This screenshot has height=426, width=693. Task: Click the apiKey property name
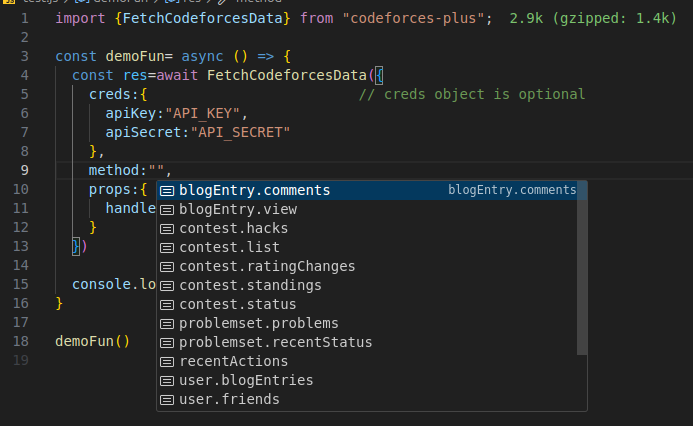tap(130, 114)
